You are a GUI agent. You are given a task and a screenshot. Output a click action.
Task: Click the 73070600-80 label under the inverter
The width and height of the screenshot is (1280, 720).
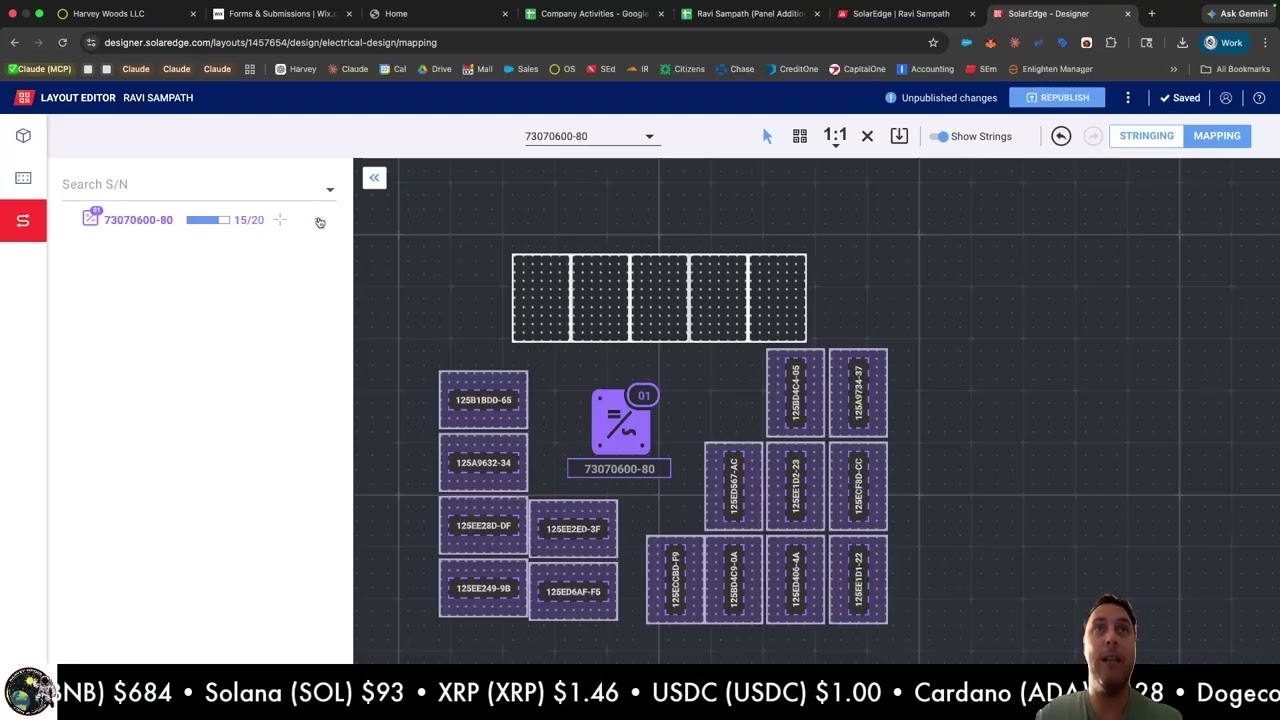[619, 469]
